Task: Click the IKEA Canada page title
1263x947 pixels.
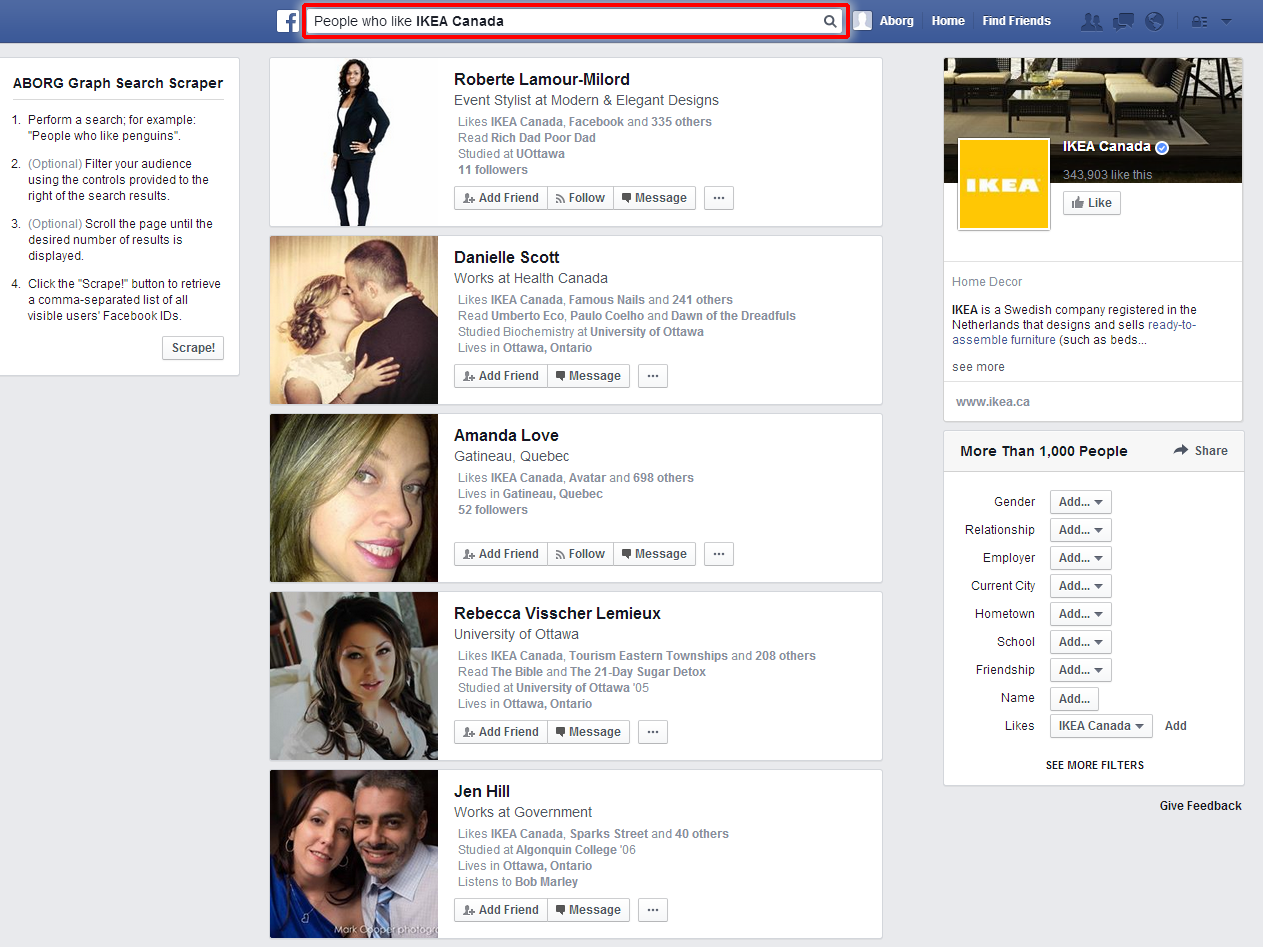Action: 1107,146
